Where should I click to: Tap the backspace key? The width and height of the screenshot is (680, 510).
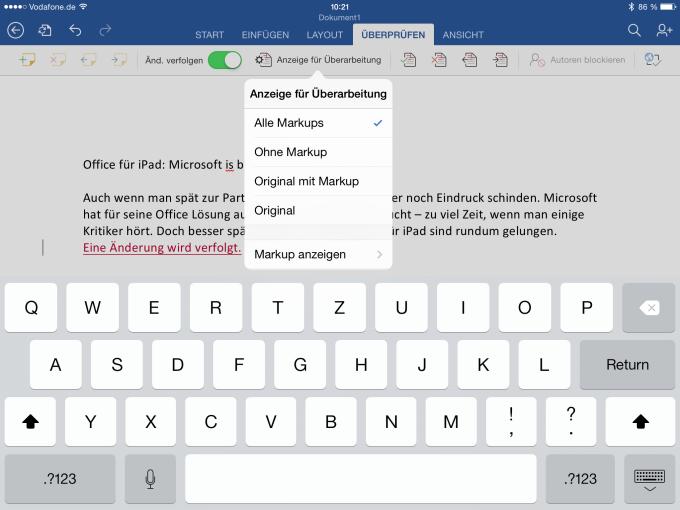649,307
